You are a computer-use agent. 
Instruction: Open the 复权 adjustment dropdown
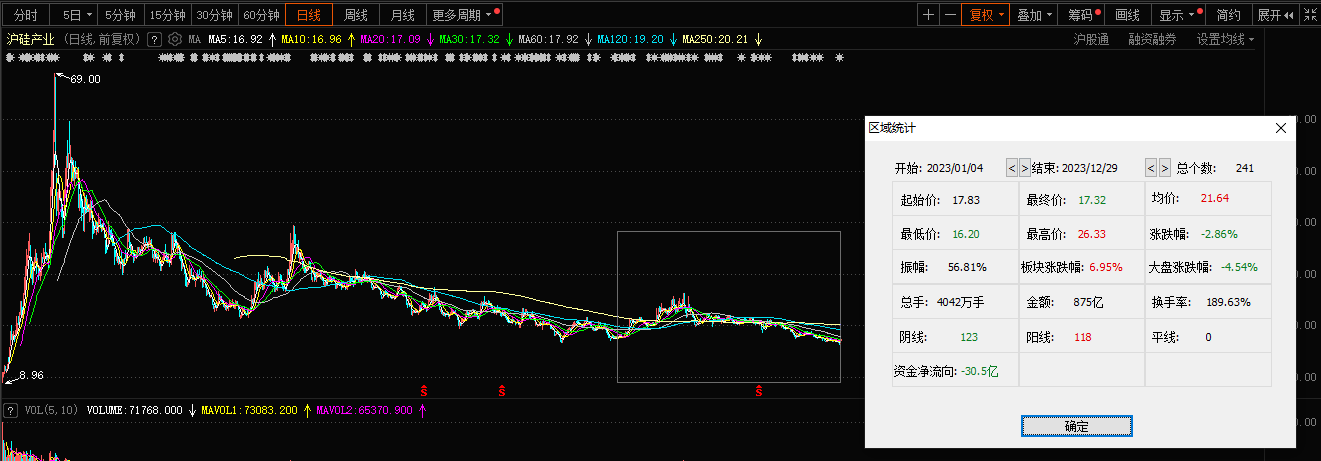[986, 15]
